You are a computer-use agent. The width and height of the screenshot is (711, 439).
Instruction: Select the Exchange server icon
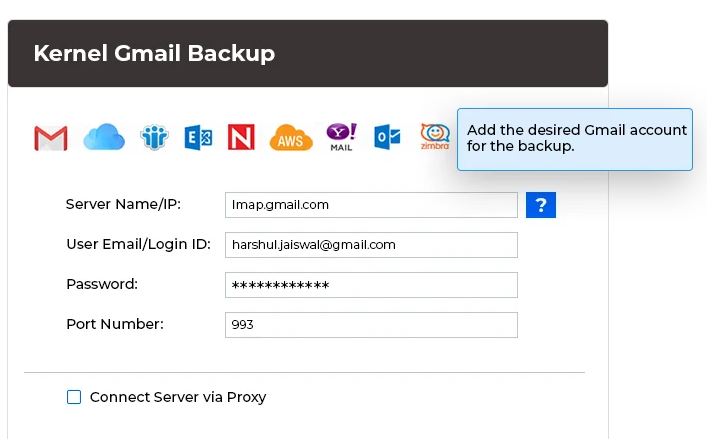198,137
